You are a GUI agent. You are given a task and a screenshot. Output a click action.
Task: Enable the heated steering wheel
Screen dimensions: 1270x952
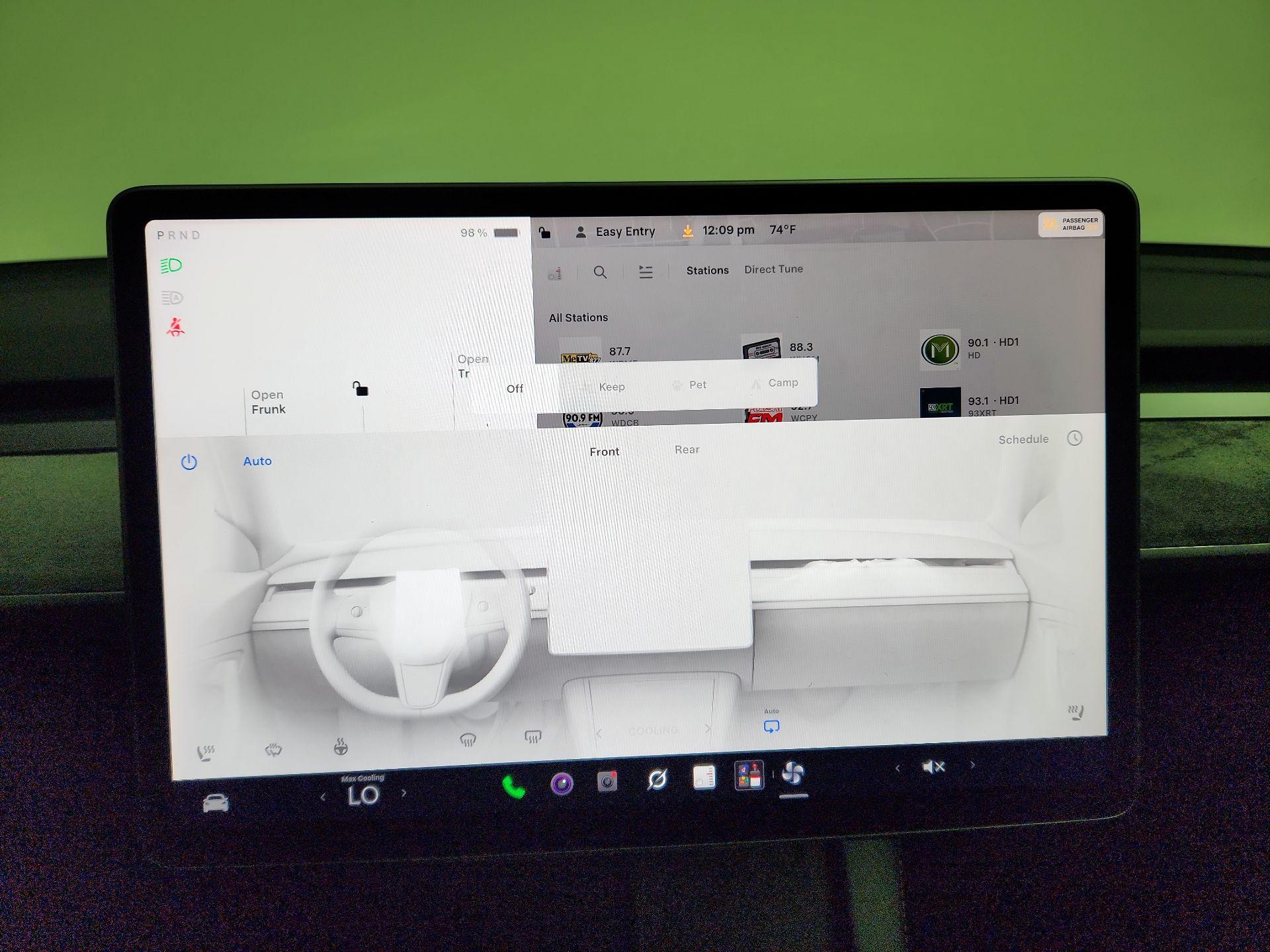[341, 747]
